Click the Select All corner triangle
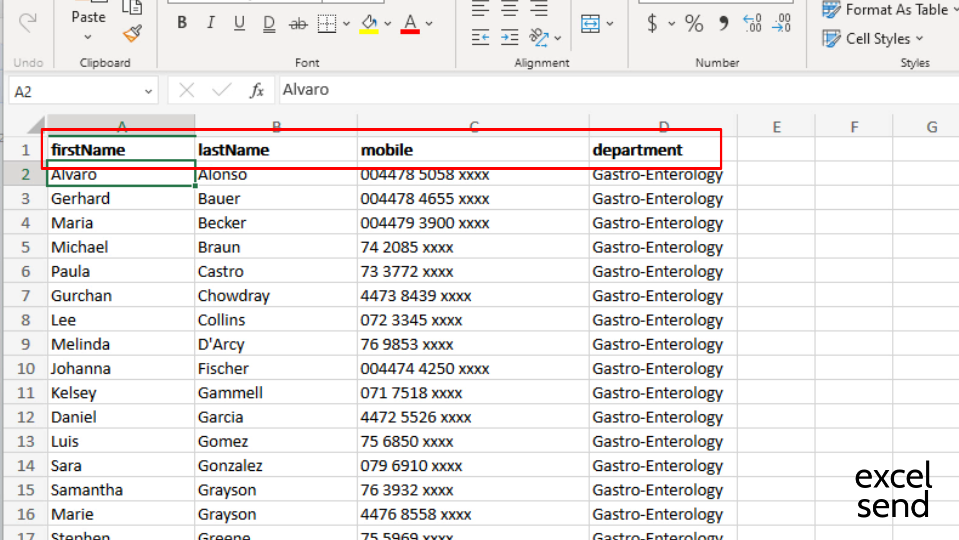 coord(36,125)
